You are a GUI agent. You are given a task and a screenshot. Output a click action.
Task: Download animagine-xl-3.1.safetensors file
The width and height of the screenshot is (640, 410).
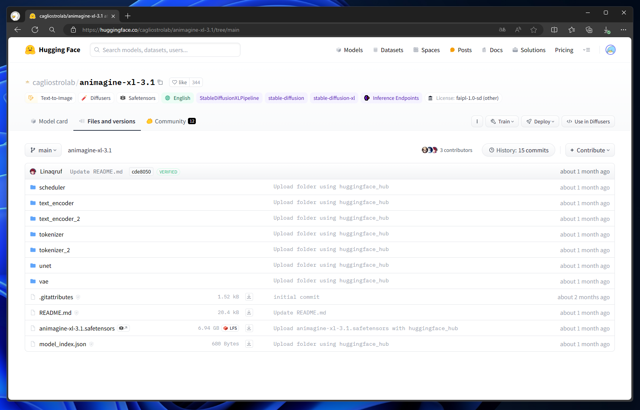coord(249,328)
